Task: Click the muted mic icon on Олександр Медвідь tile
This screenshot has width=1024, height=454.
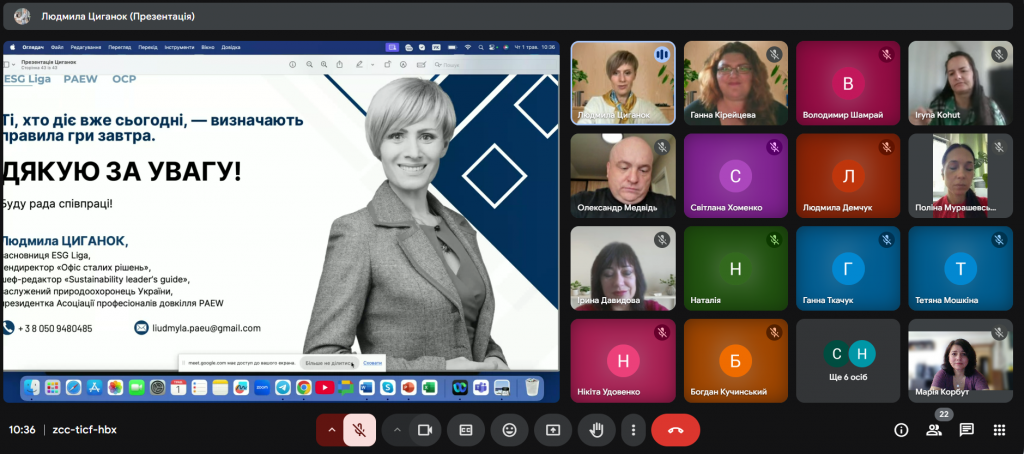Action: (x=662, y=148)
